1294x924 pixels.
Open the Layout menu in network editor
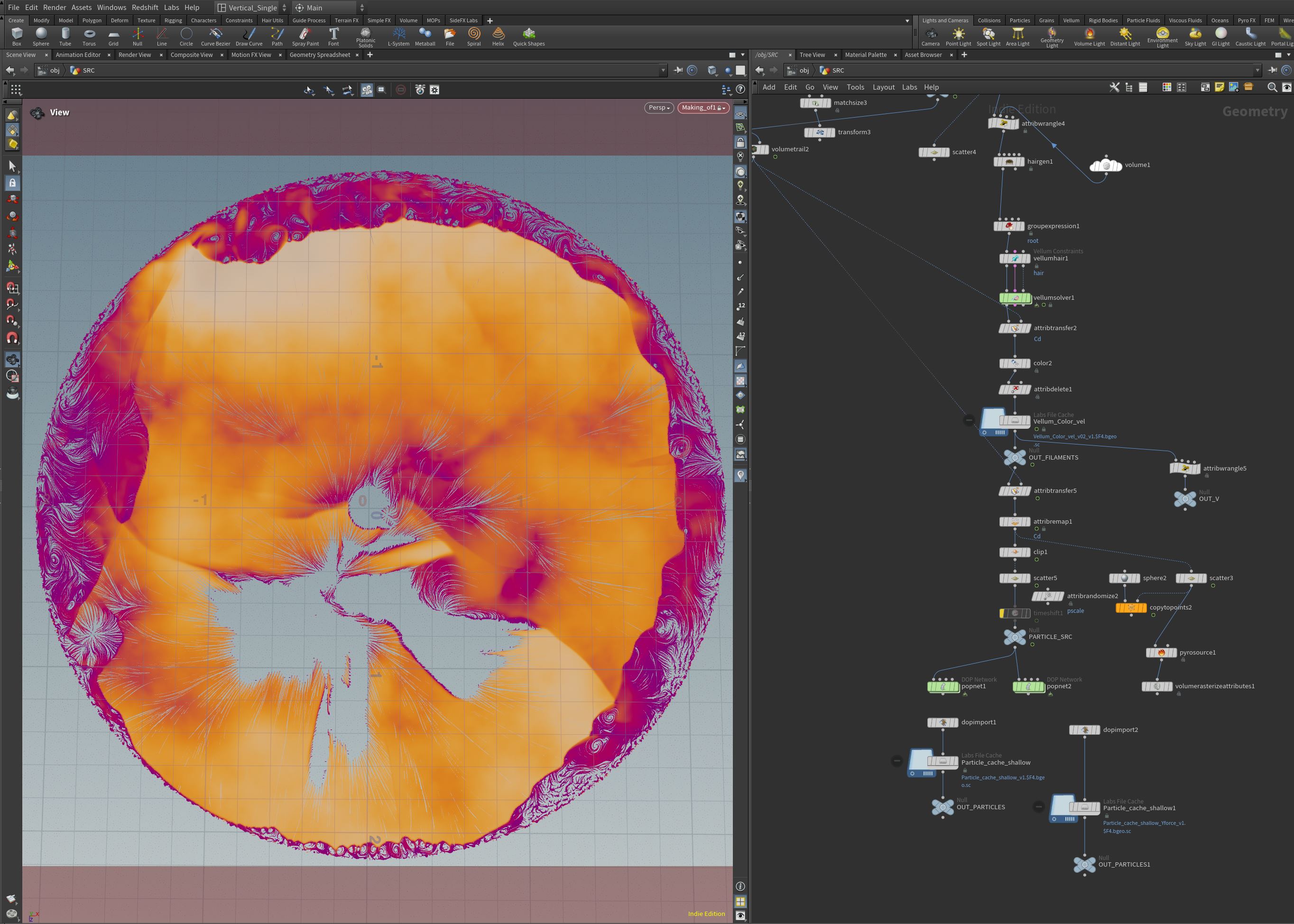pos(883,87)
